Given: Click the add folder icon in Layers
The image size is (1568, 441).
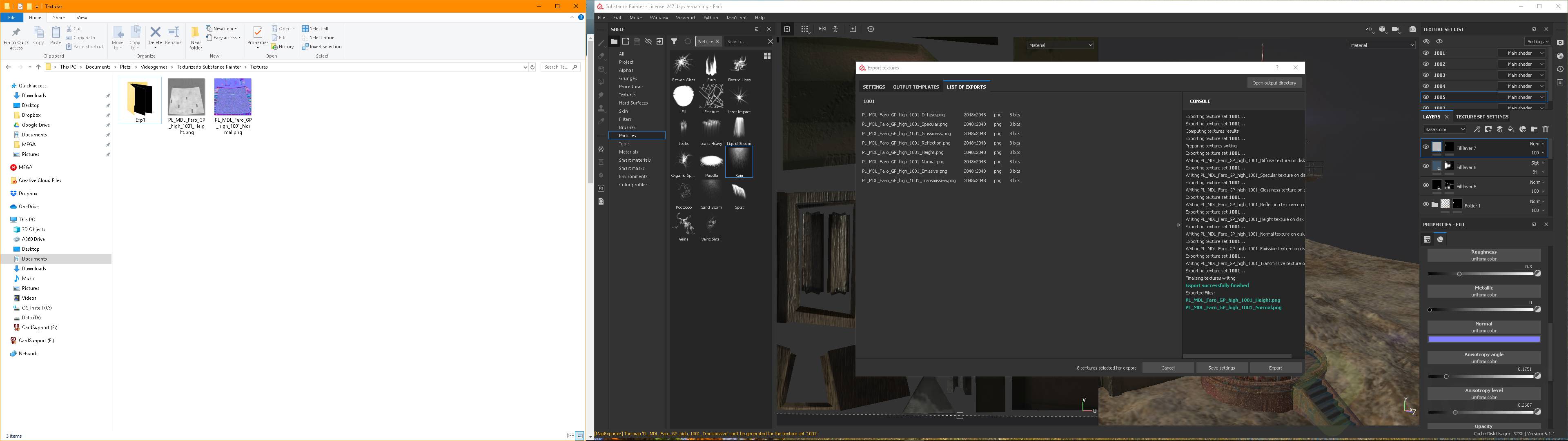Looking at the screenshot, I should pyautogui.click(x=1534, y=129).
